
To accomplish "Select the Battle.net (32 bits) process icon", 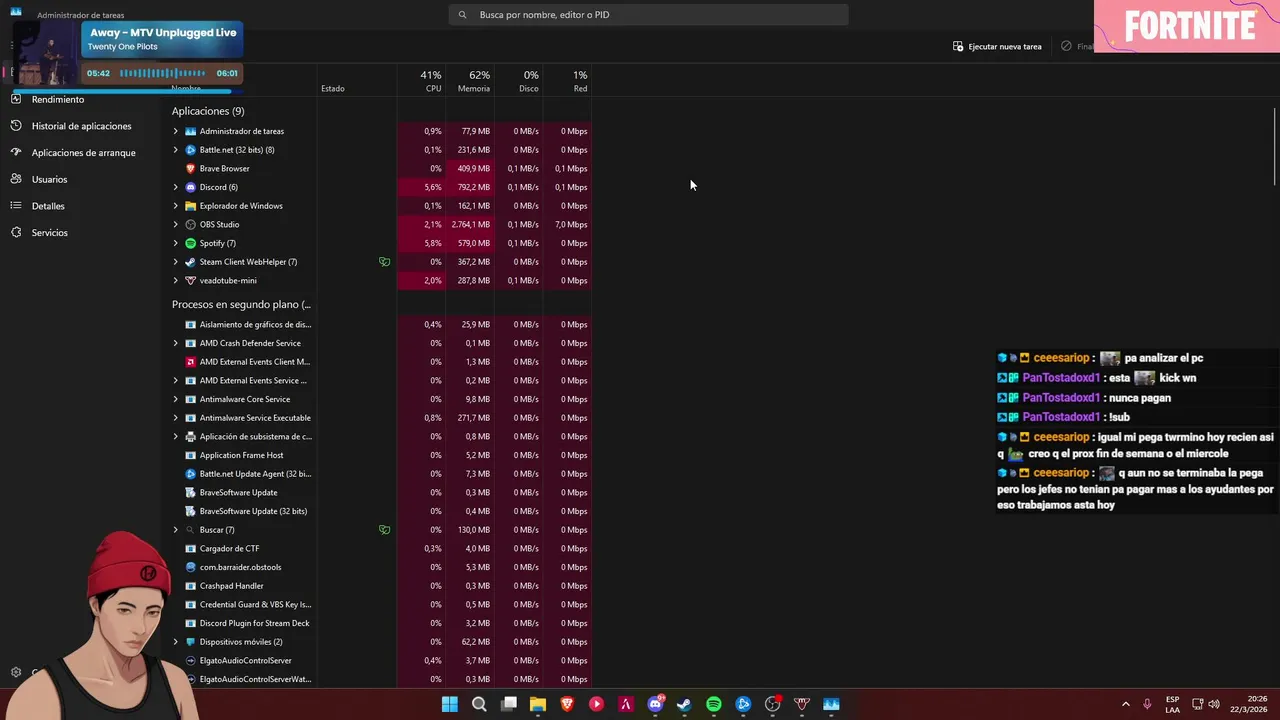I will [191, 150].
